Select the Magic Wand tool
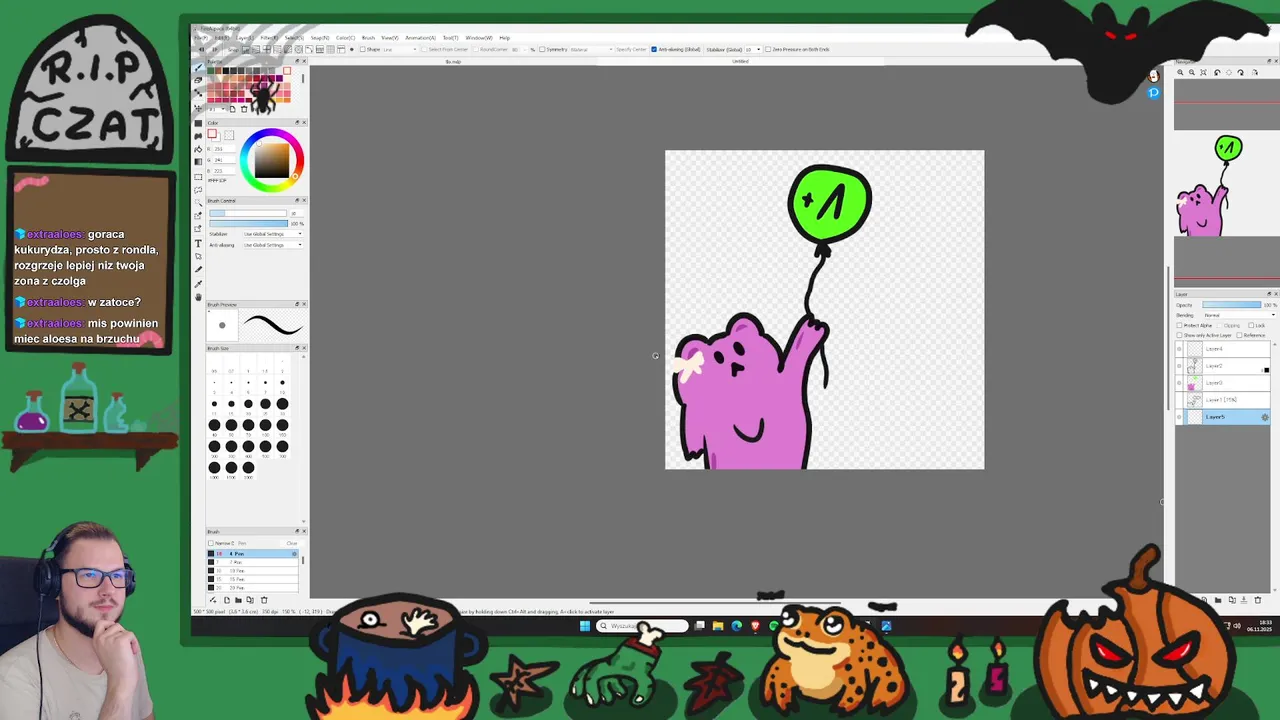 [x=198, y=202]
